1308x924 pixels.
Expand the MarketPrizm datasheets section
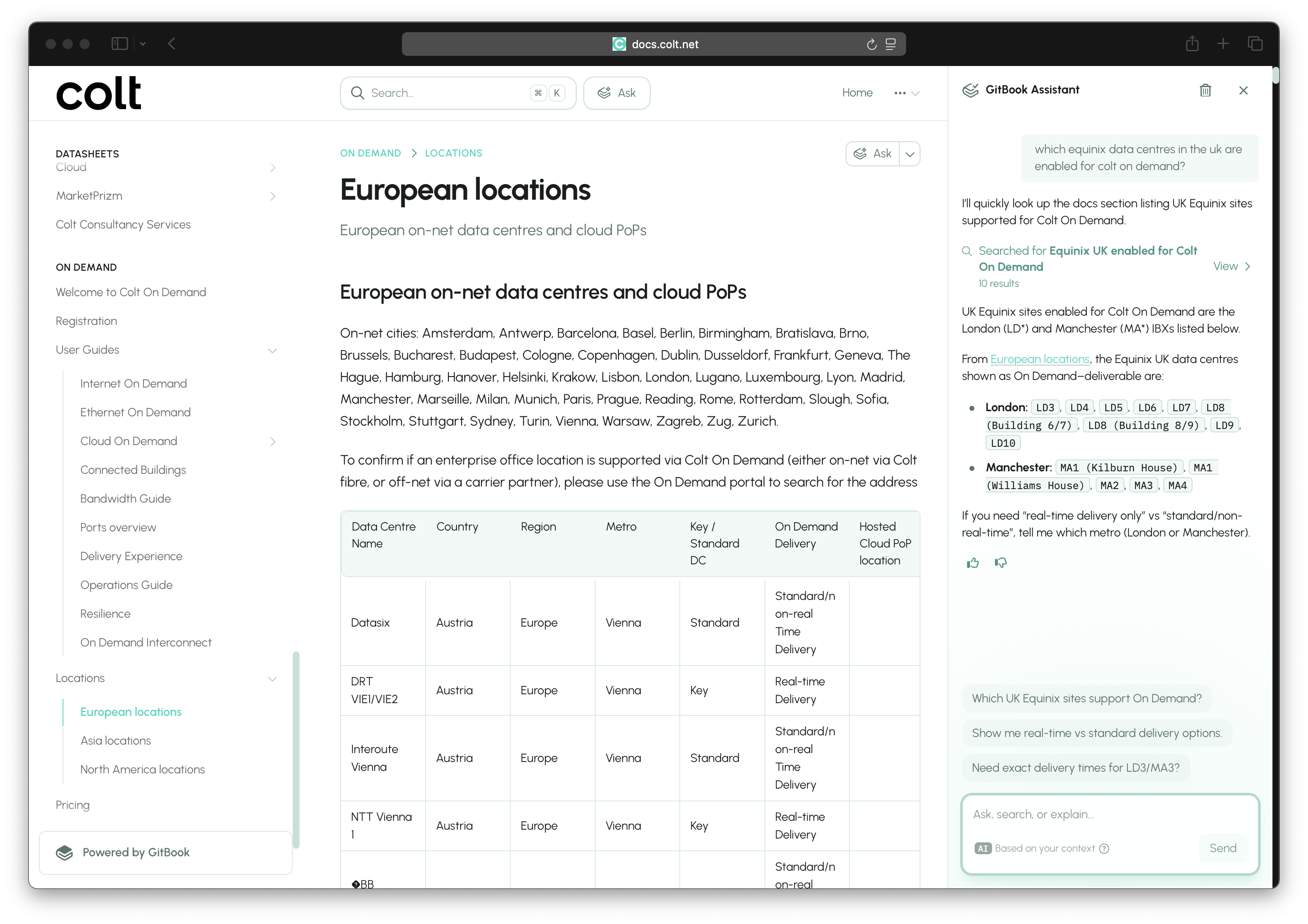(272, 196)
